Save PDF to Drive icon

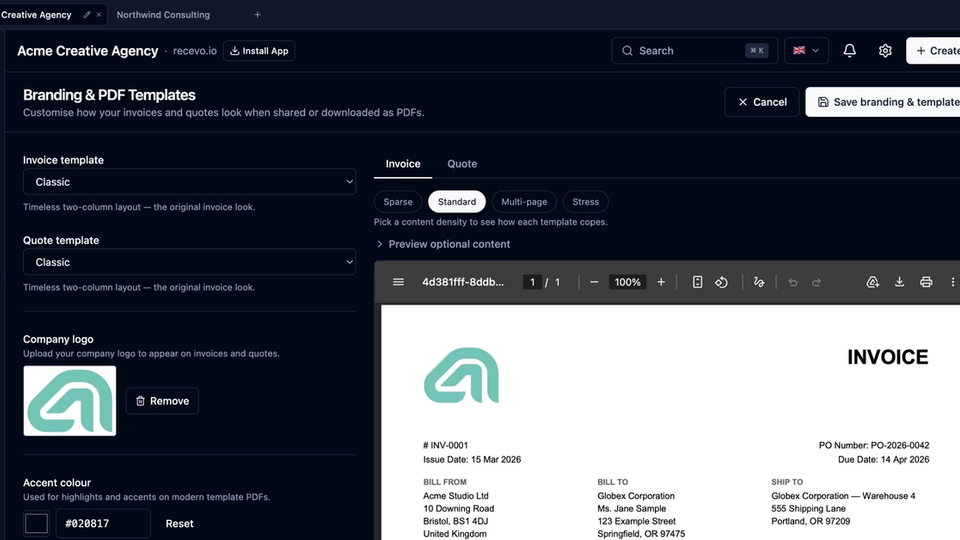[x=872, y=282]
